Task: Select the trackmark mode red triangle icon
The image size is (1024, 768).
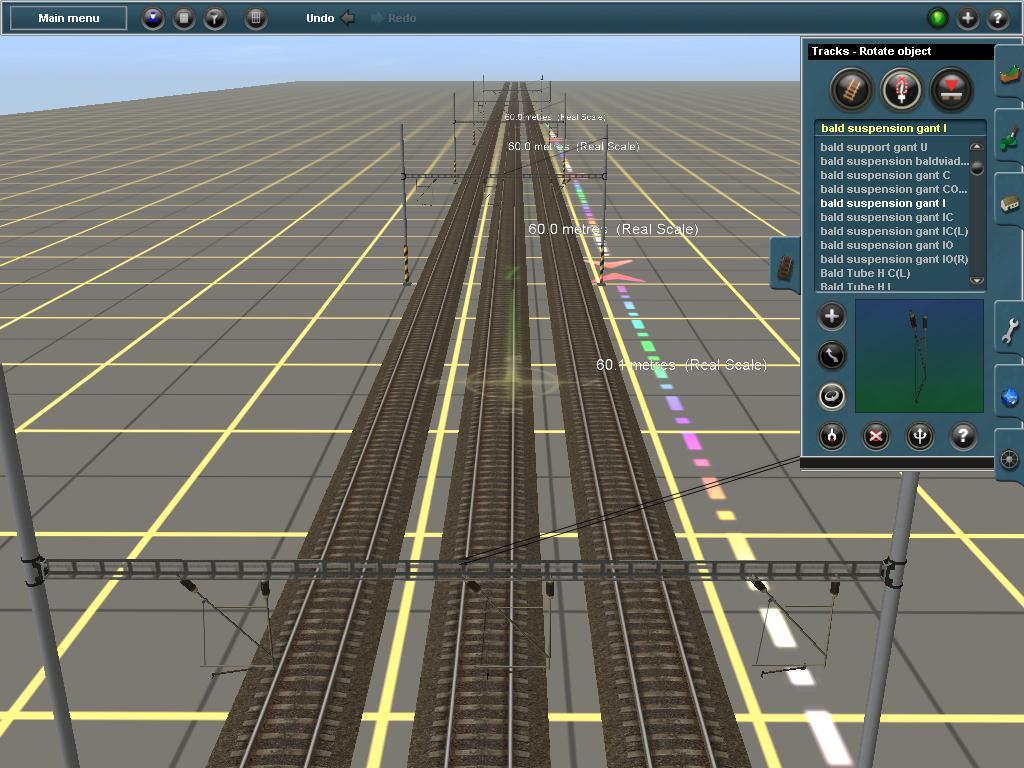Action: pos(952,89)
